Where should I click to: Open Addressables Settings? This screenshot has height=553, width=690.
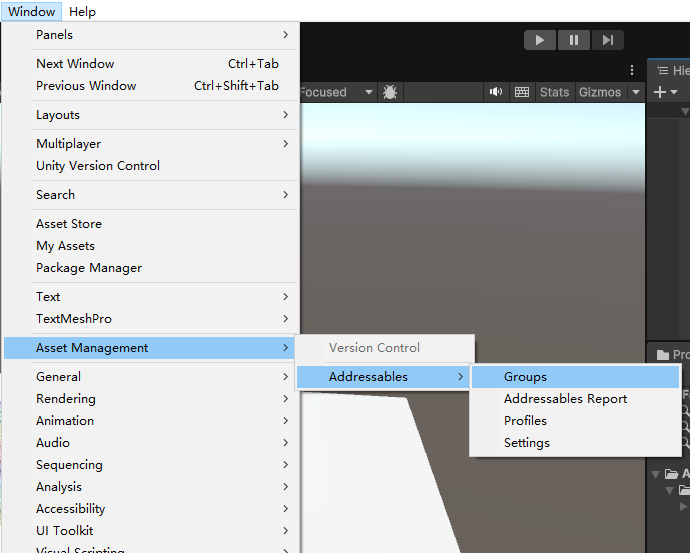pos(576,443)
